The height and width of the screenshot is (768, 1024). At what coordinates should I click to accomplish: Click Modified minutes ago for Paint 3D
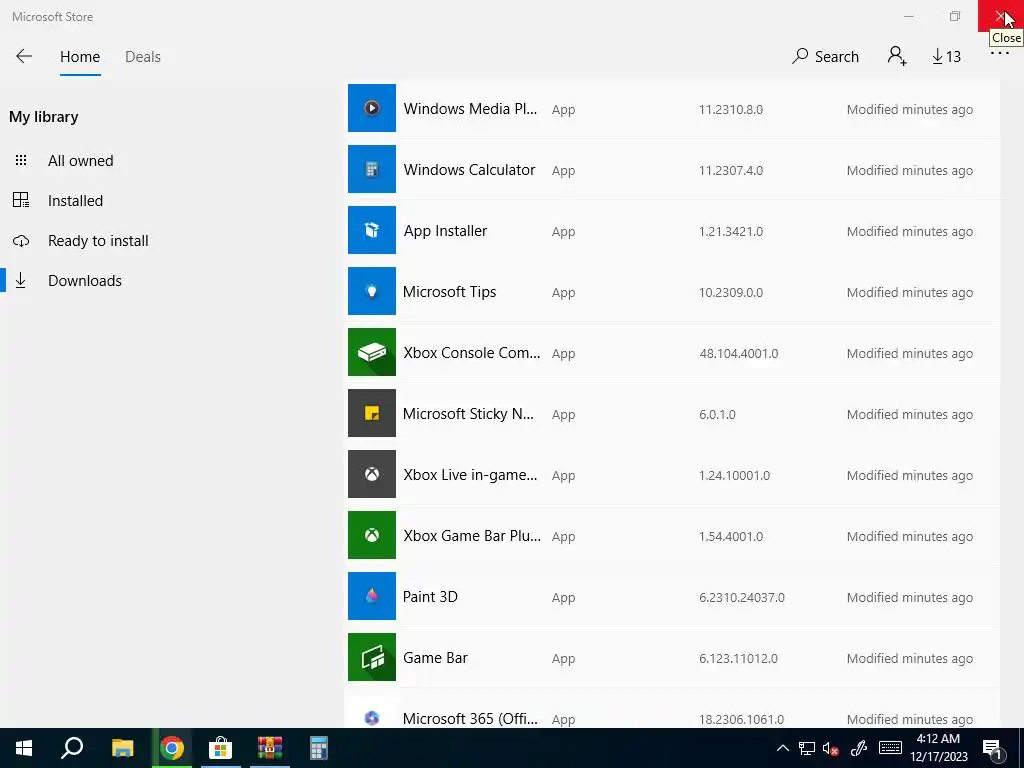910,598
